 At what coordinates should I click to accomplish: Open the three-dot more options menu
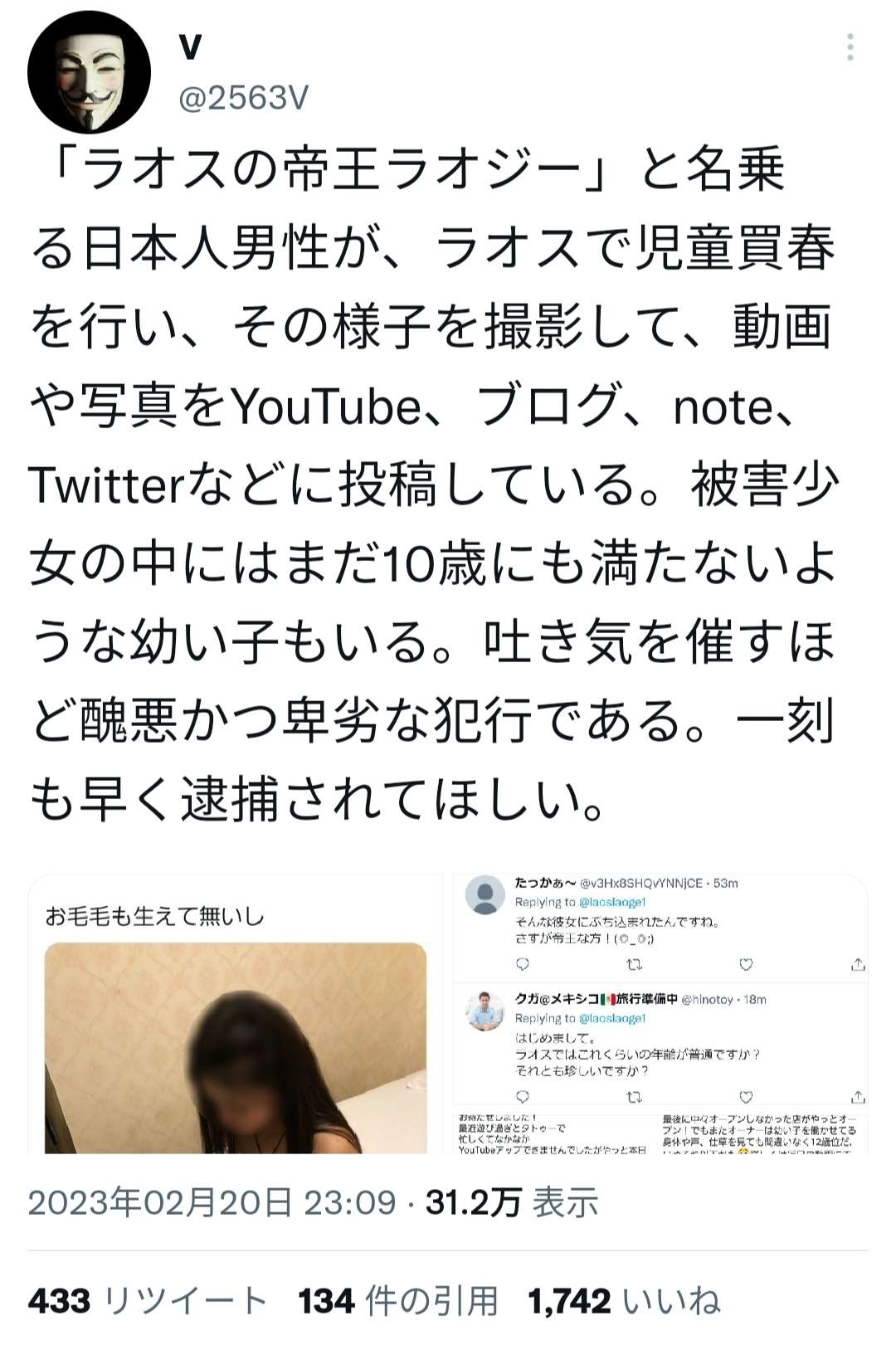click(850, 48)
